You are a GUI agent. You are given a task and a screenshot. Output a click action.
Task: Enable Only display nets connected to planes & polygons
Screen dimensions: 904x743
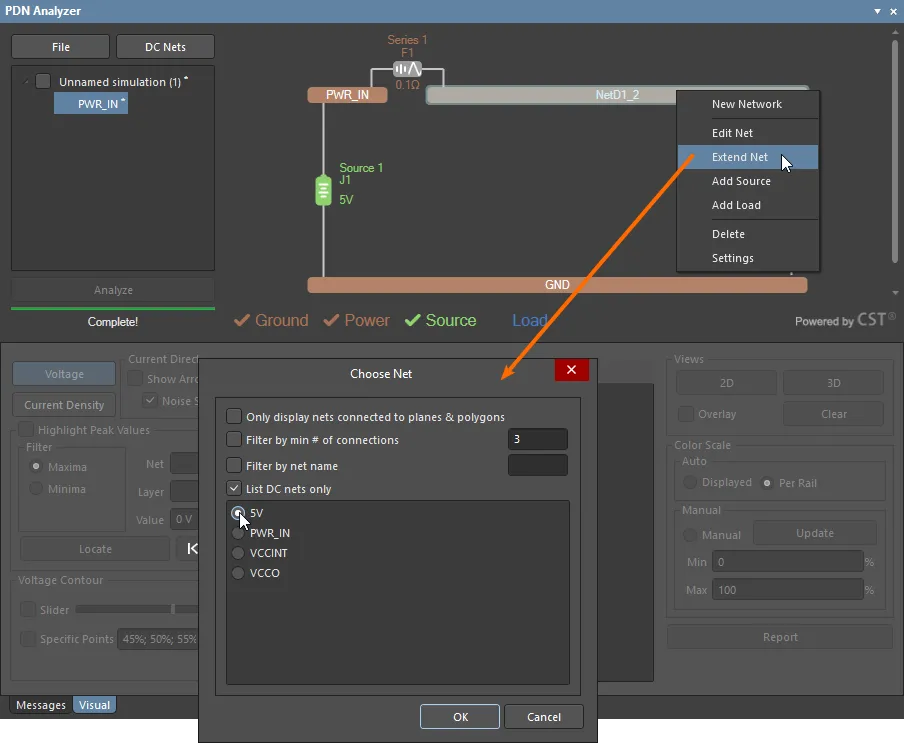click(x=233, y=416)
